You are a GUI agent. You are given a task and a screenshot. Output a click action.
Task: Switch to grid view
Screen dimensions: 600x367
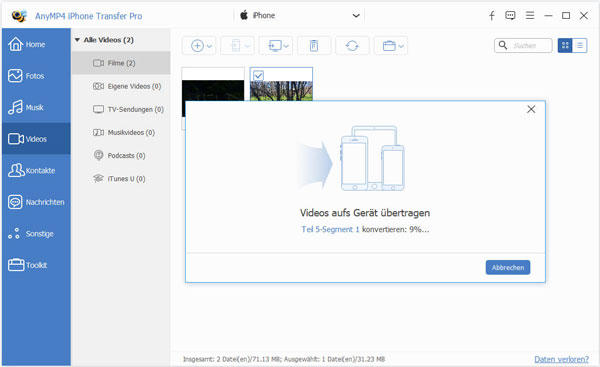[x=565, y=46]
